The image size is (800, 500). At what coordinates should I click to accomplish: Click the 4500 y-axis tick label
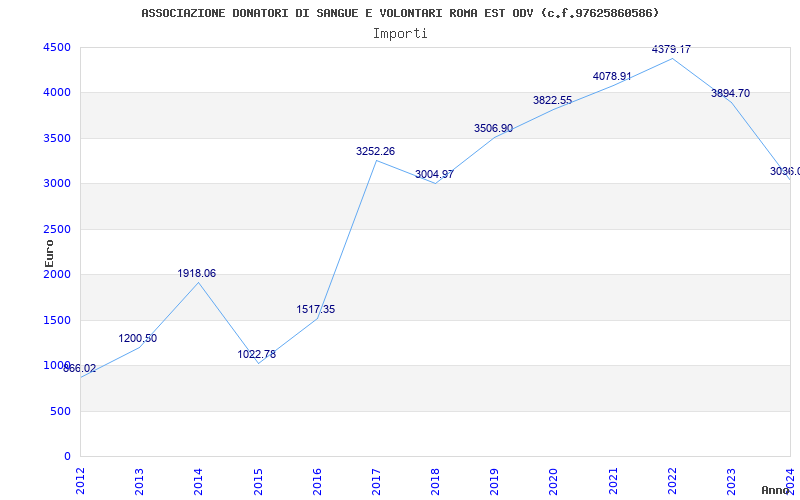(x=57, y=47)
